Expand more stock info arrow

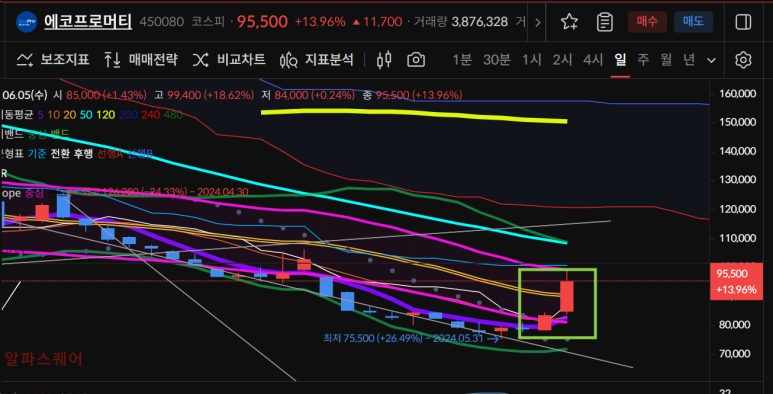pyautogui.click(x=537, y=22)
